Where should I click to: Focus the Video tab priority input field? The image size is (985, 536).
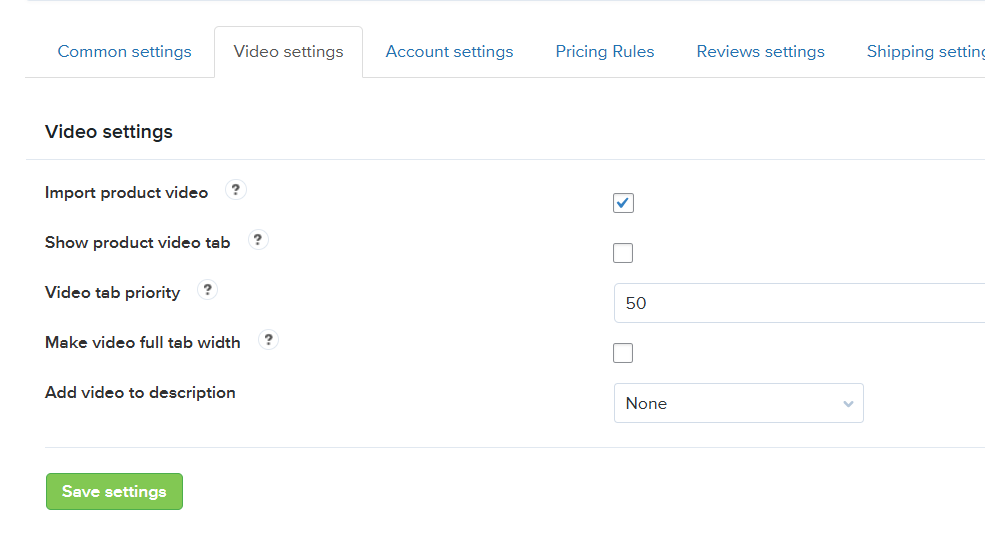point(800,303)
